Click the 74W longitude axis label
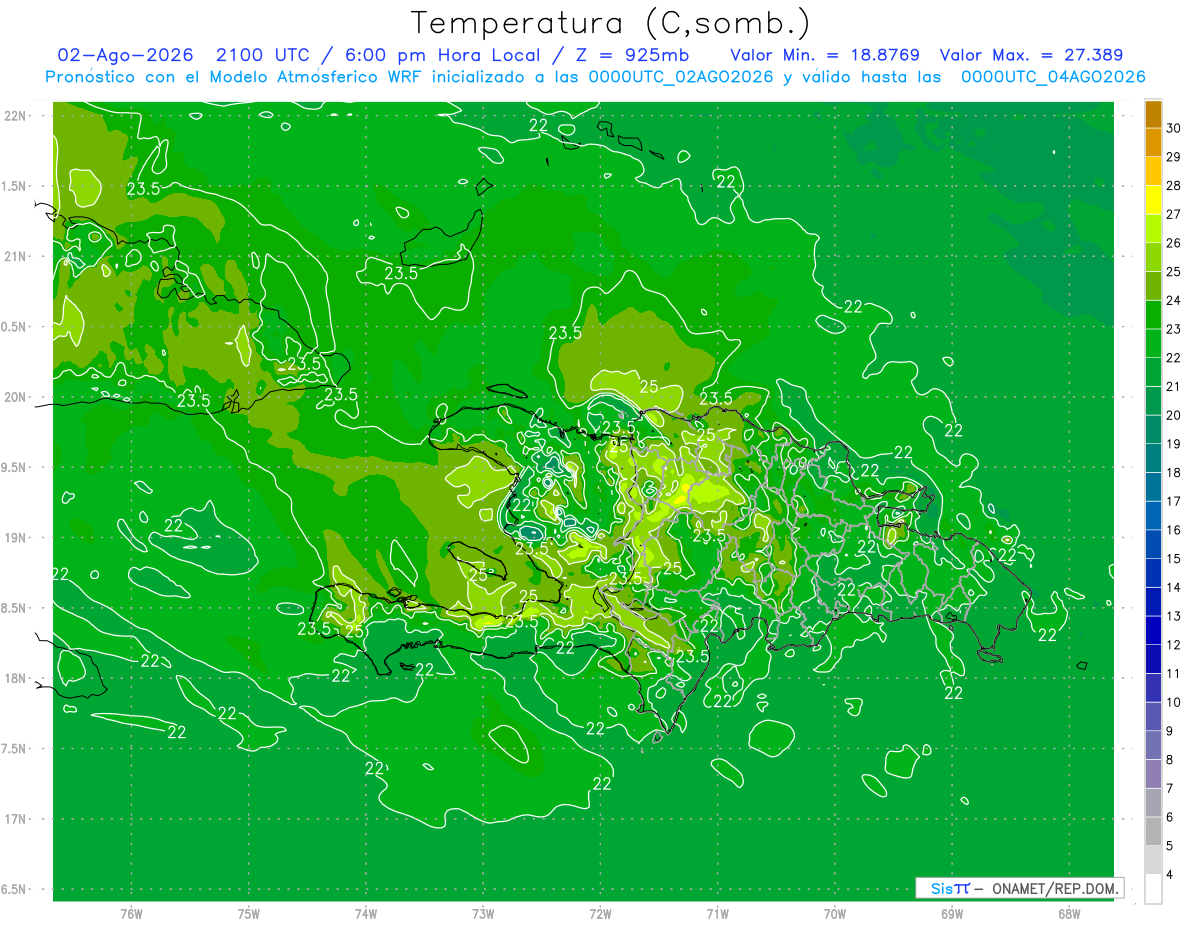Screen dimensions: 1200x927 point(366,914)
